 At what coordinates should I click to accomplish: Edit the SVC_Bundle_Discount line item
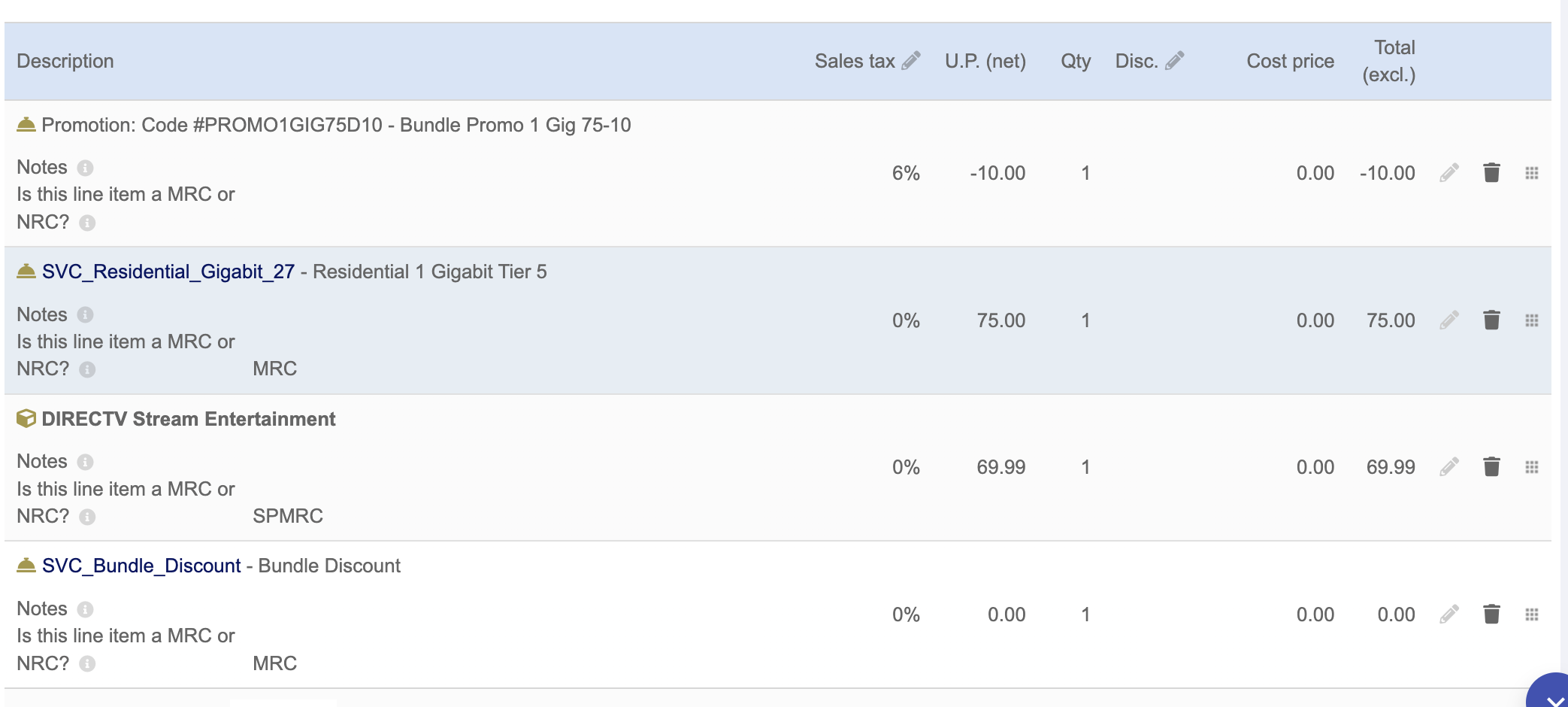(1449, 614)
